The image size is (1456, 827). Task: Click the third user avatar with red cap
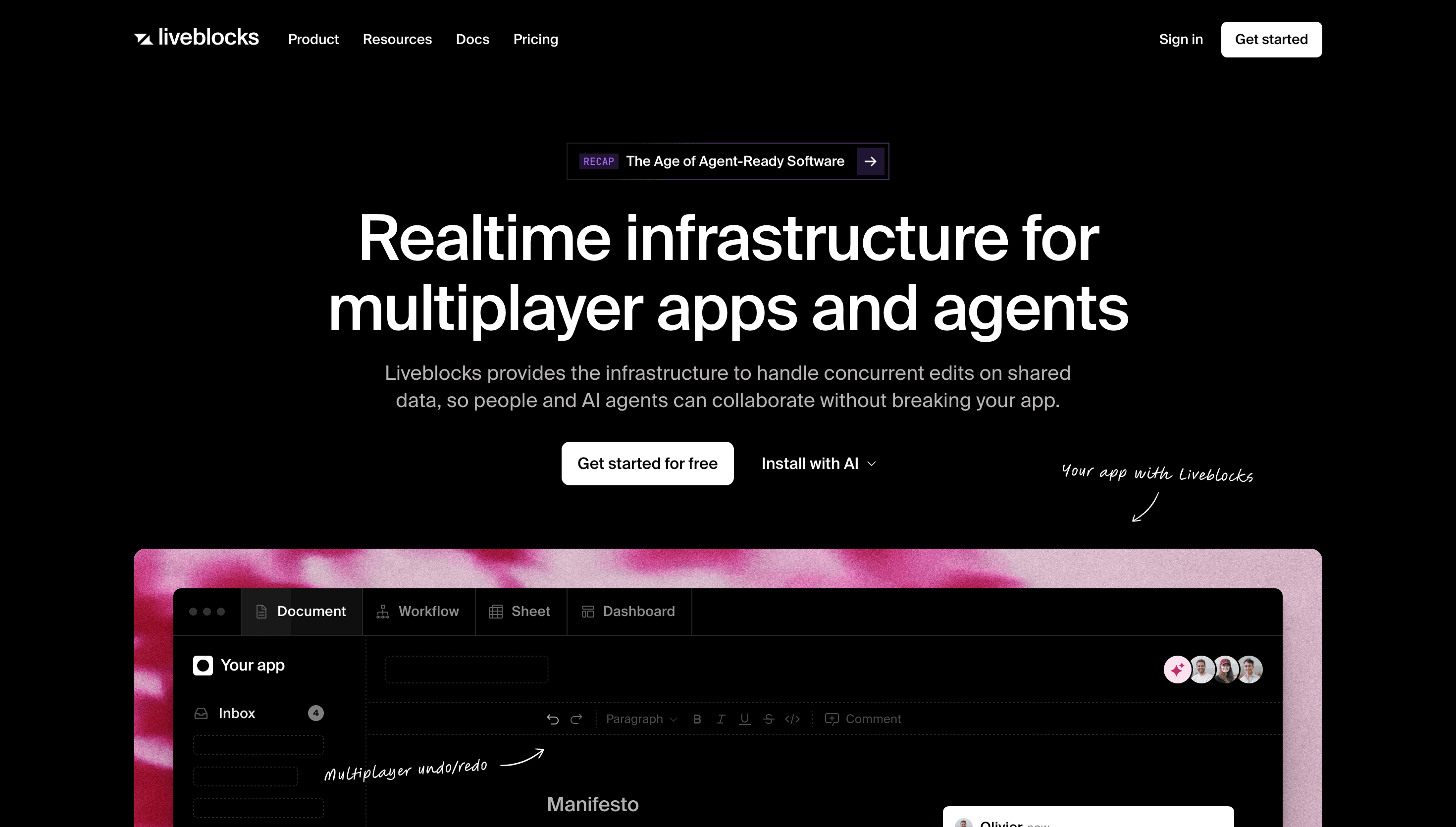(x=1225, y=670)
